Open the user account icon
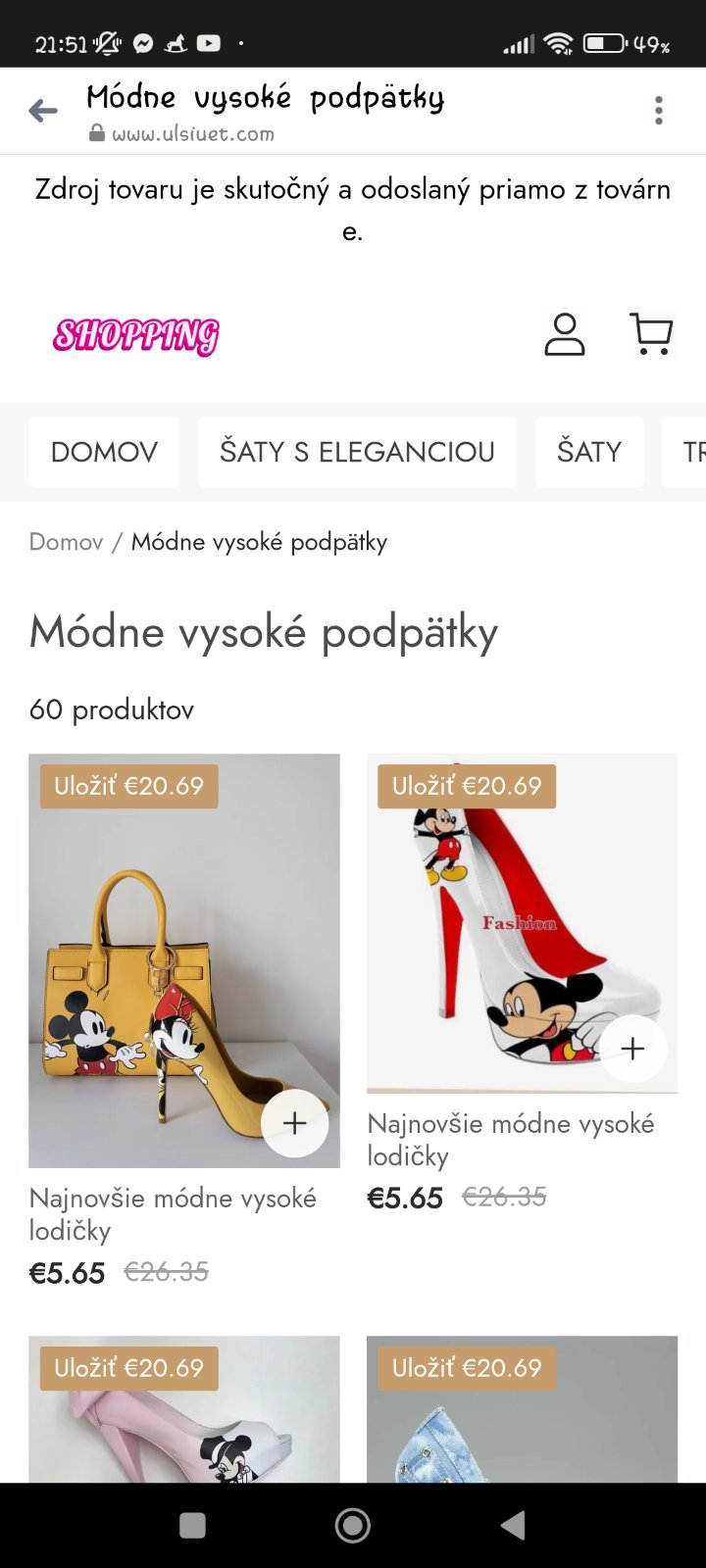This screenshot has width=706, height=1568. click(565, 334)
